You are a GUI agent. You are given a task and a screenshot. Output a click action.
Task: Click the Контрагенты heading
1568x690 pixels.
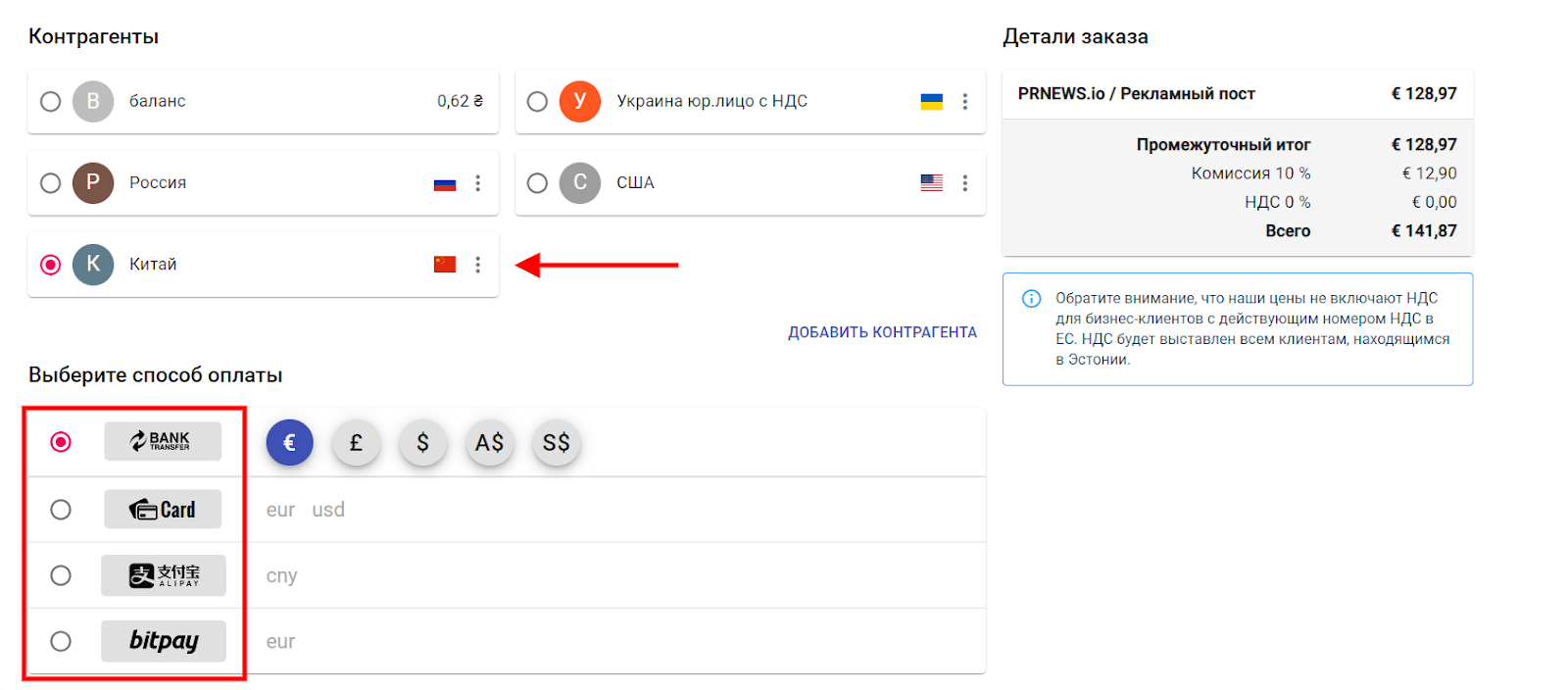[x=93, y=37]
